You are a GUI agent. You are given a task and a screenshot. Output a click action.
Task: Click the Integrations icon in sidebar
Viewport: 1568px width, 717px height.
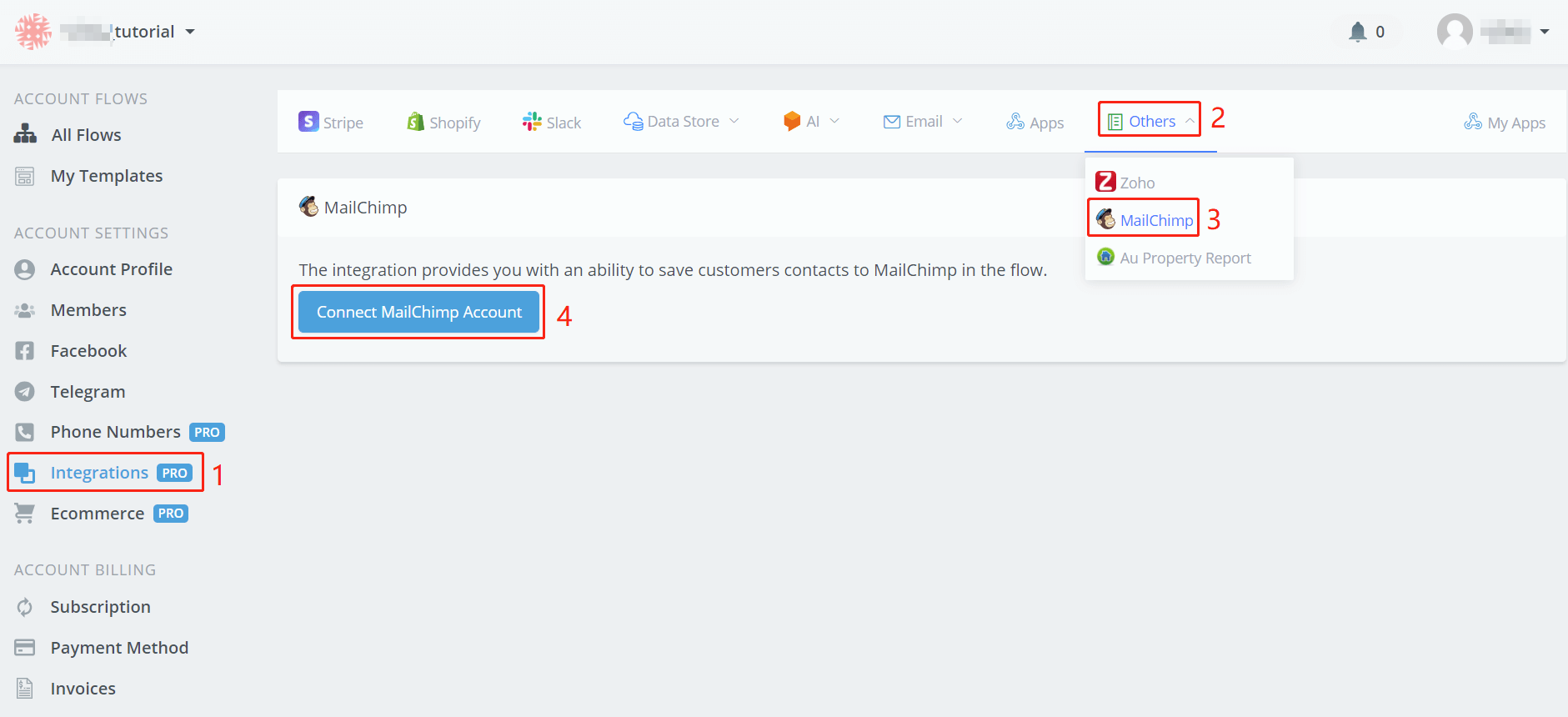click(x=25, y=473)
